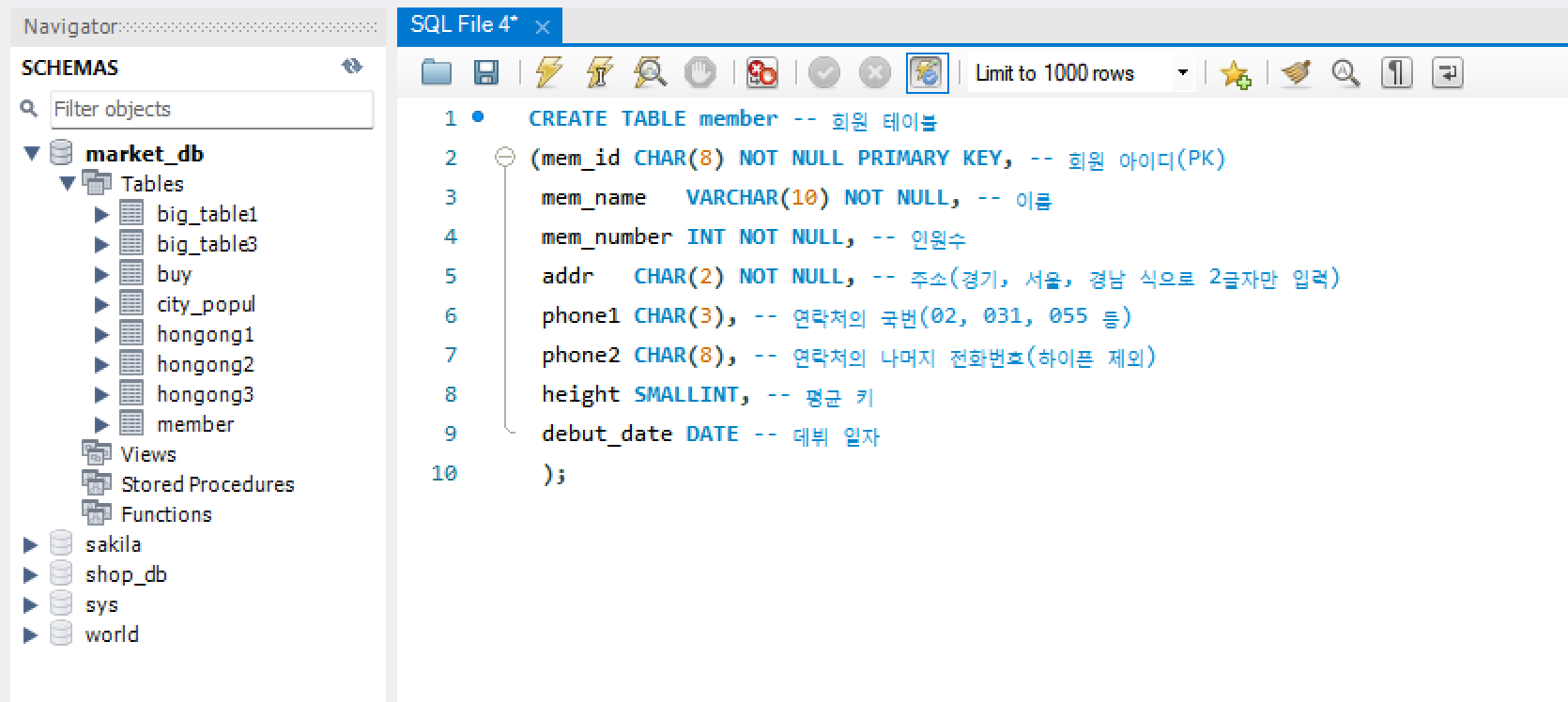Stop query execution hand icon
This screenshot has height=702, width=1568.
[x=700, y=72]
